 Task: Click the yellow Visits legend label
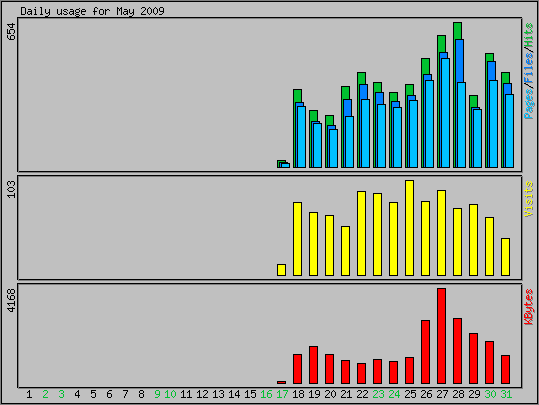point(529,199)
